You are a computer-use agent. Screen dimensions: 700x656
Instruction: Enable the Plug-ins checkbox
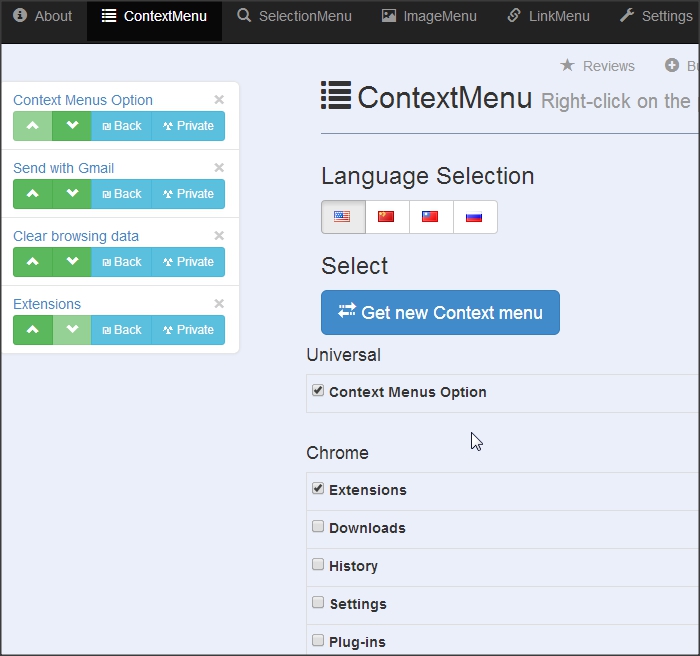point(318,640)
